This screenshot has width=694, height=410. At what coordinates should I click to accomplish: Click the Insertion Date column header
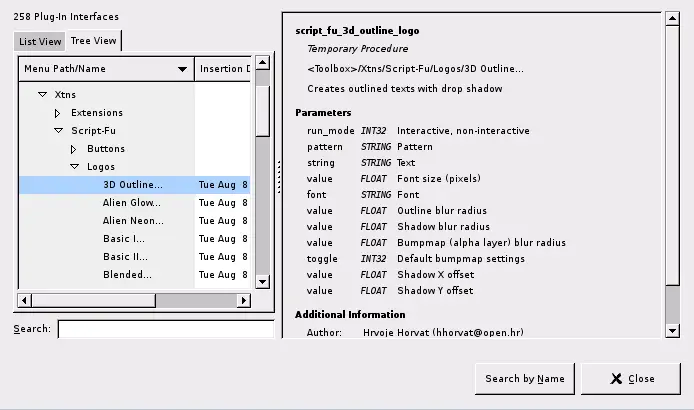(x=223, y=69)
